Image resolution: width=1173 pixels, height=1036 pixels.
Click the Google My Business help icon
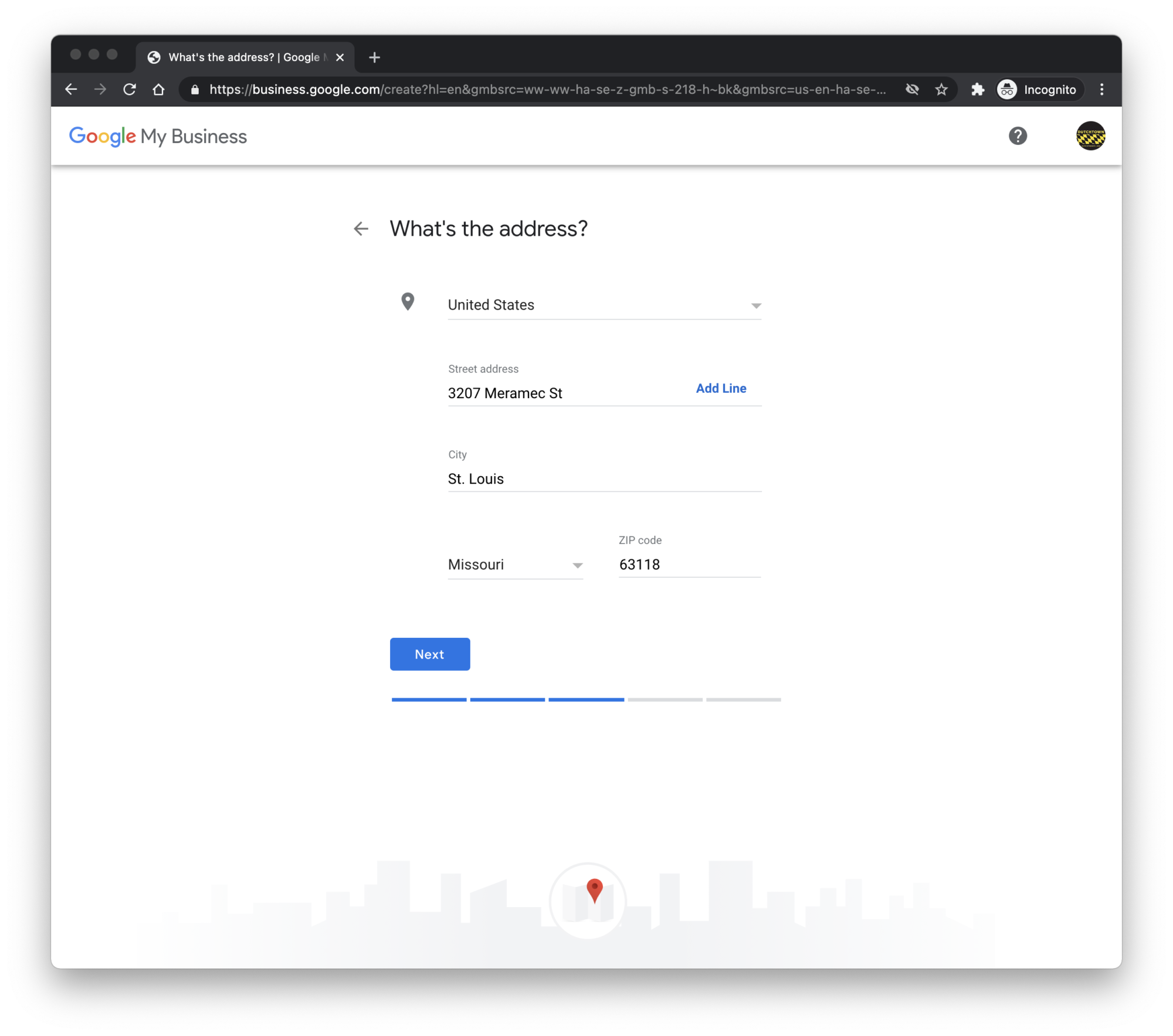pos(1017,136)
